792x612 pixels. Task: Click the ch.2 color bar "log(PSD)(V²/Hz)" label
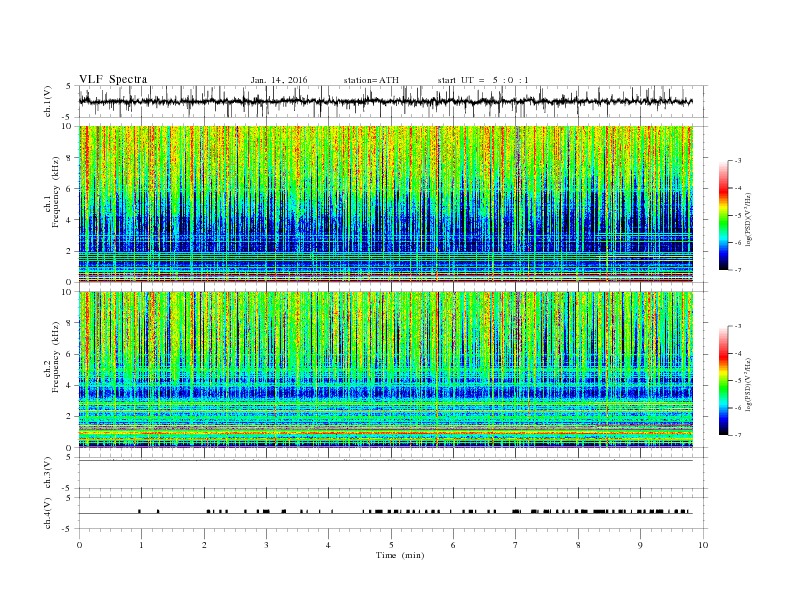tap(748, 384)
